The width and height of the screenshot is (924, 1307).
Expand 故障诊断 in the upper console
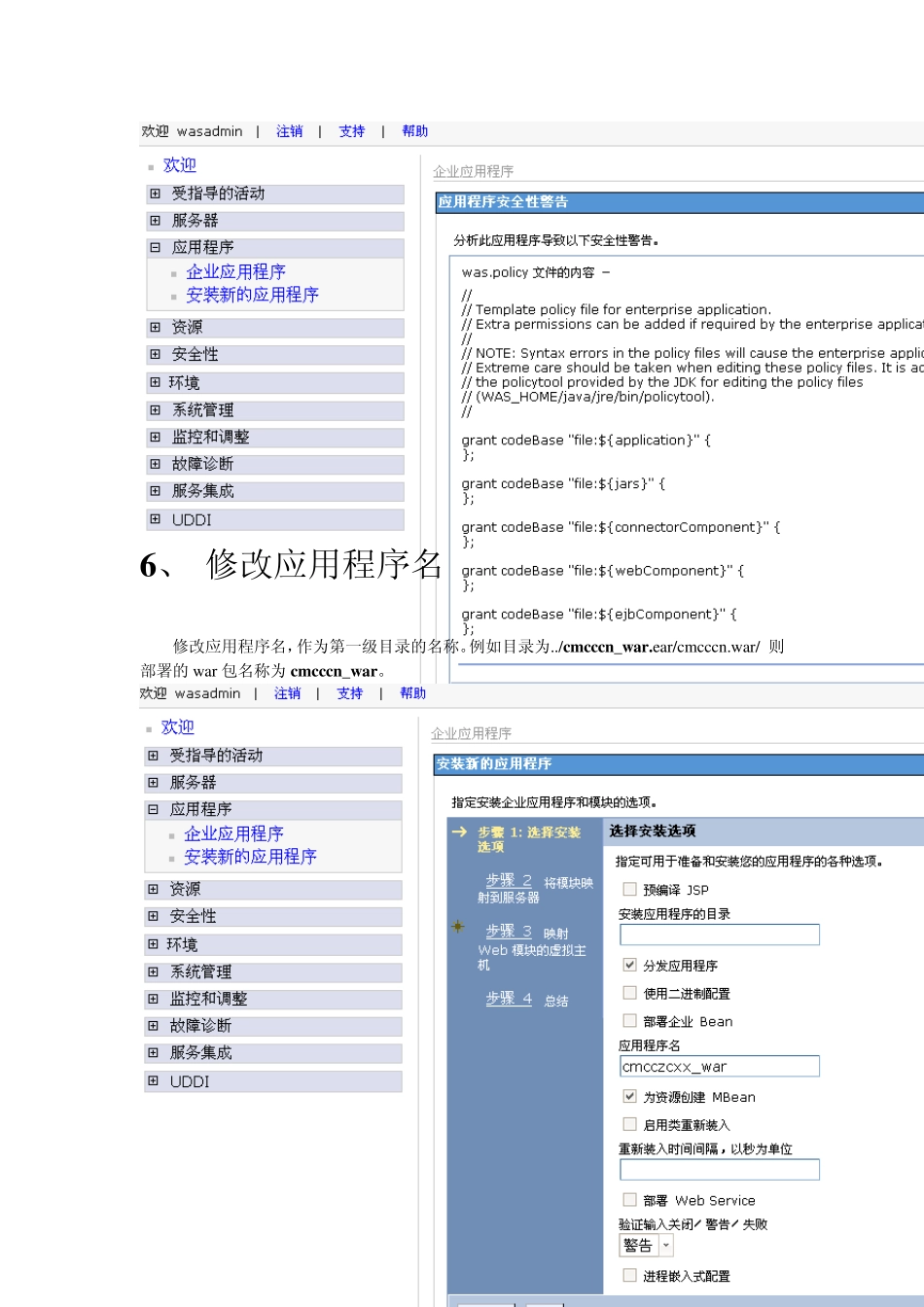[156, 464]
